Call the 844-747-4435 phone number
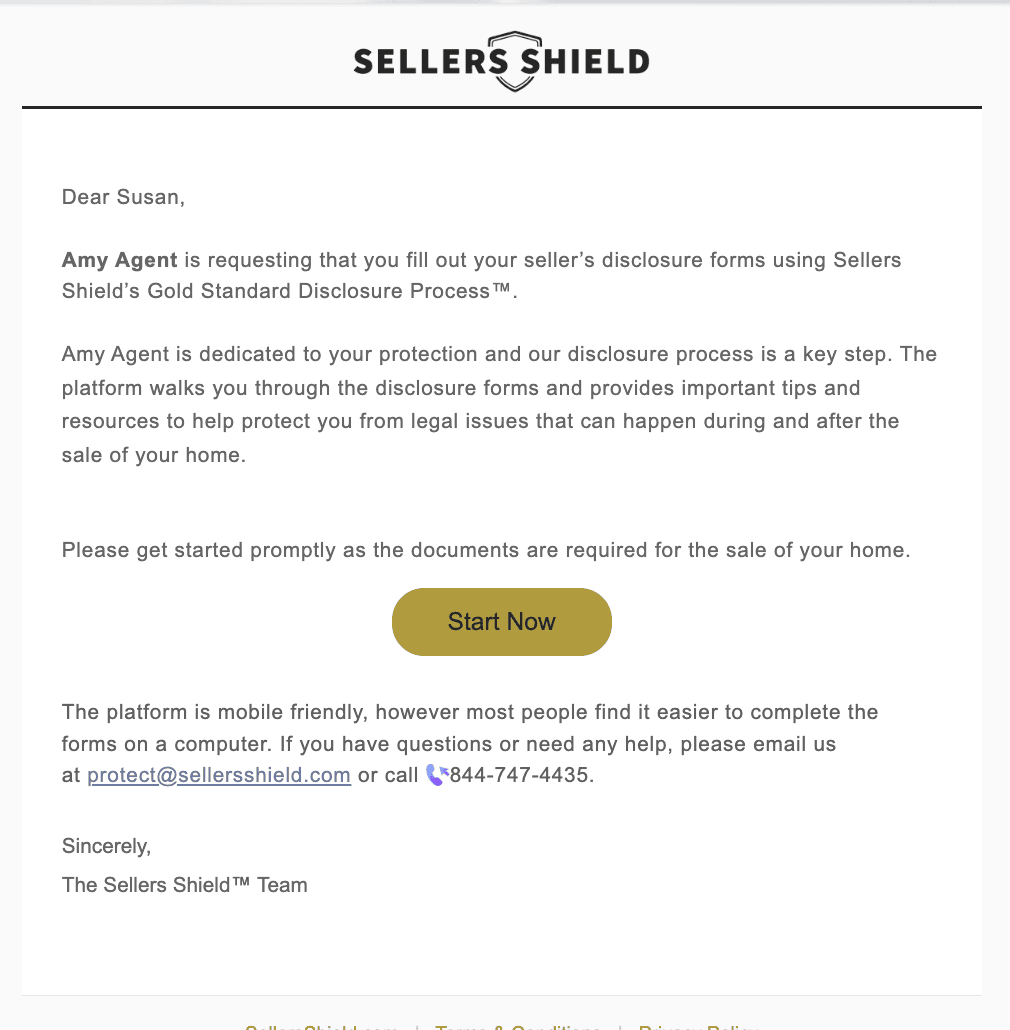 pyautogui.click(x=519, y=775)
